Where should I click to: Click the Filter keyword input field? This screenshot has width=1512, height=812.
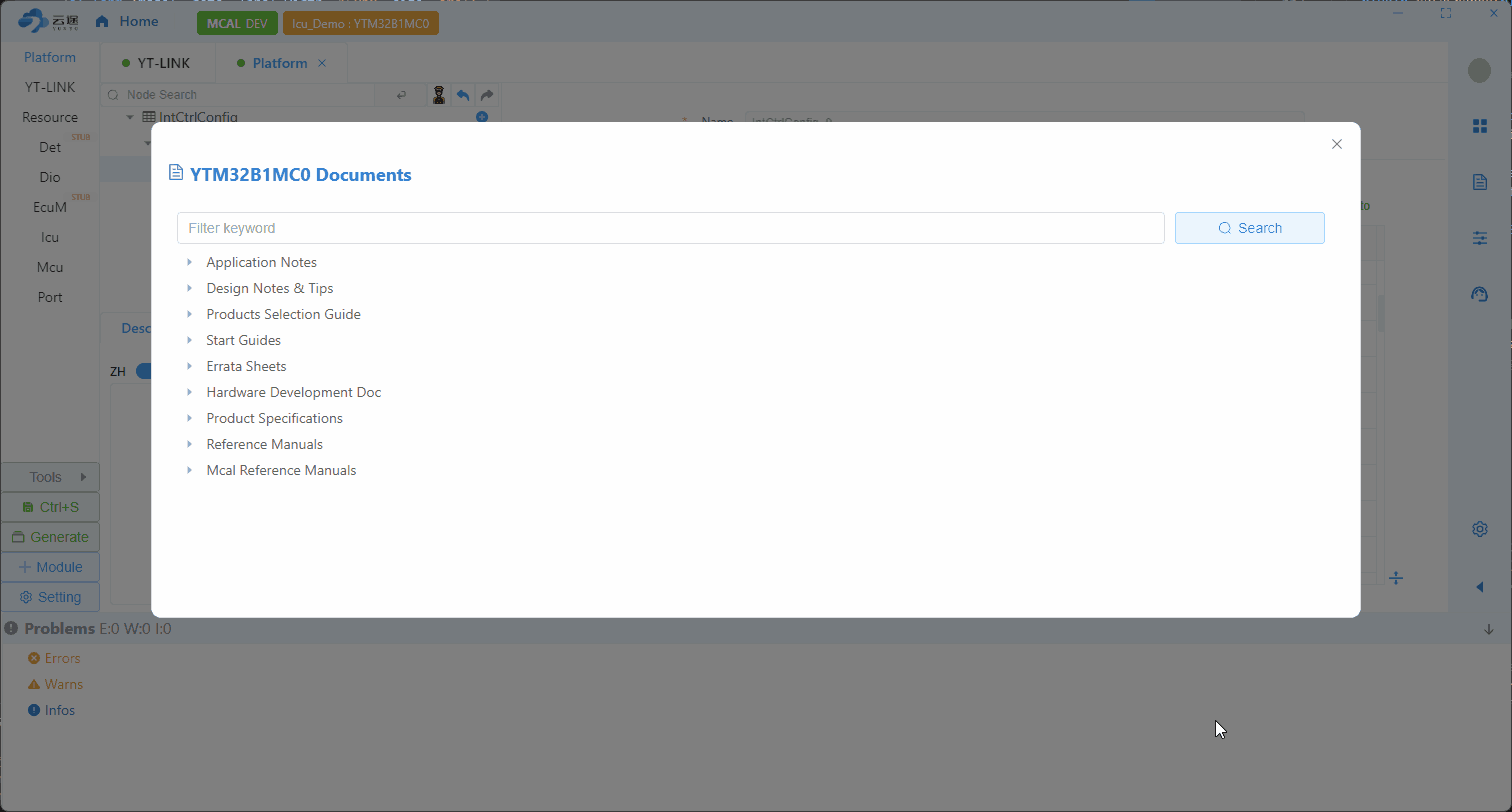click(x=670, y=228)
